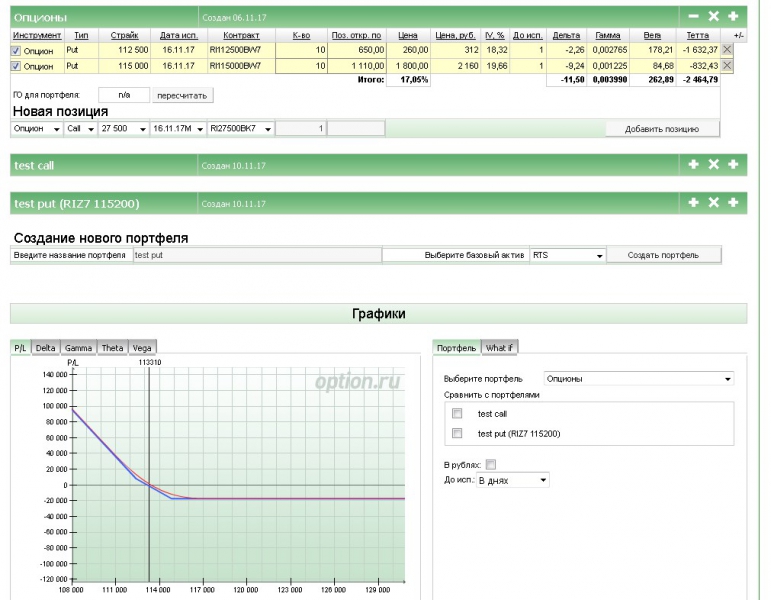This screenshot has height=600, width=771.
Task: Click the Добавить позицию button
Action: pos(661,129)
